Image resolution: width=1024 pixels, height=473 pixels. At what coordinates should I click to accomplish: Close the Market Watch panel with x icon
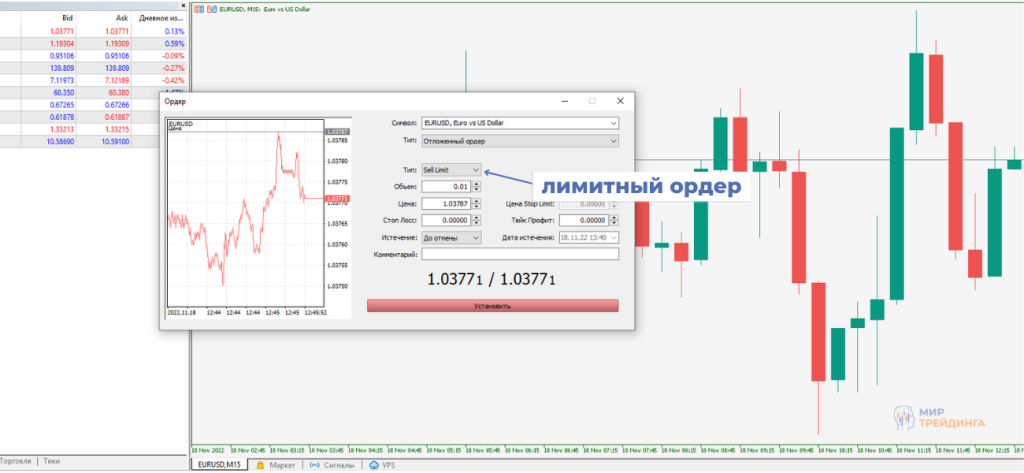click(184, 4)
